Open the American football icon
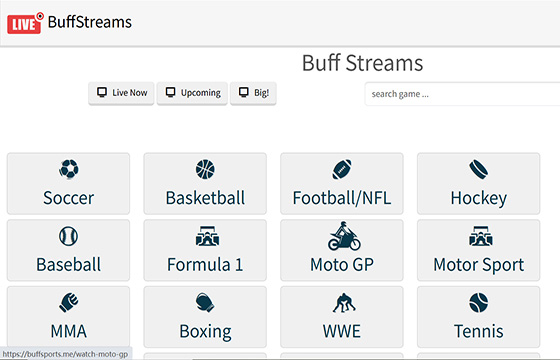The height and width of the screenshot is (360, 560). pyautogui.click(x=342, y=169)
